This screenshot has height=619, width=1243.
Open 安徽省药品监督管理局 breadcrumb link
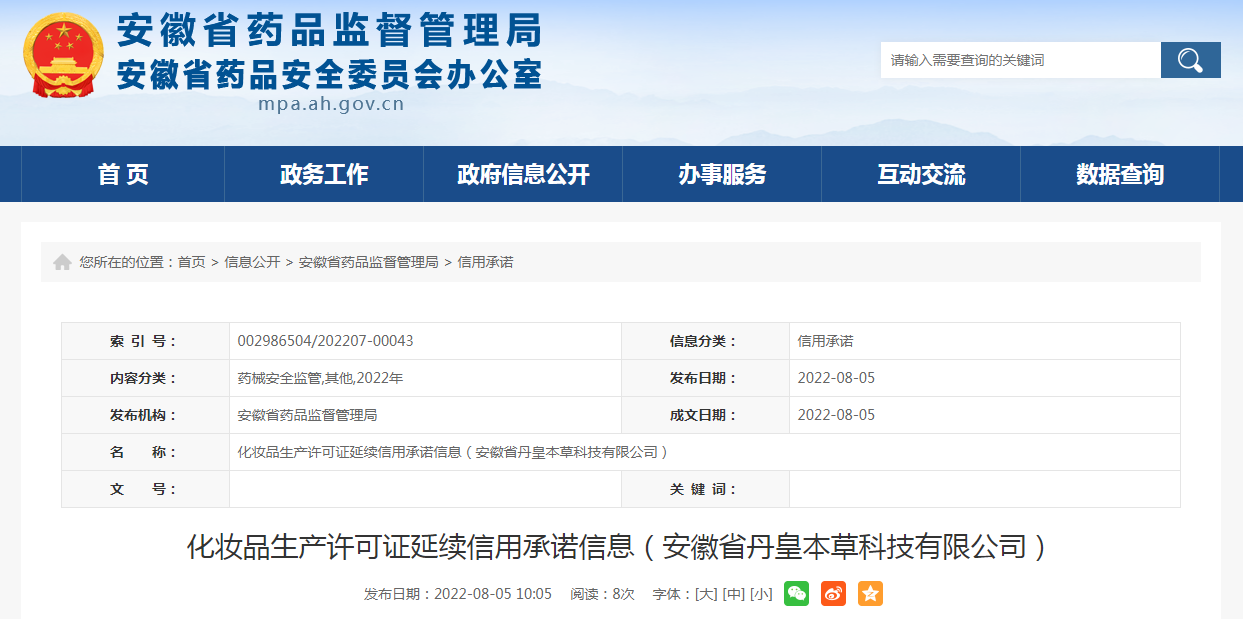(x=369, y=262)
